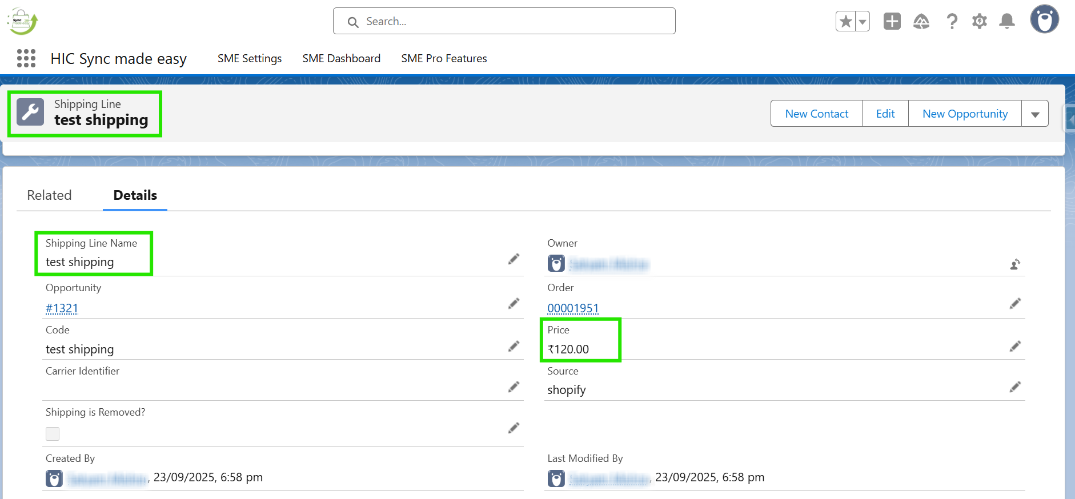Edit the Price field pencil icon

[x=1015, y=346]
